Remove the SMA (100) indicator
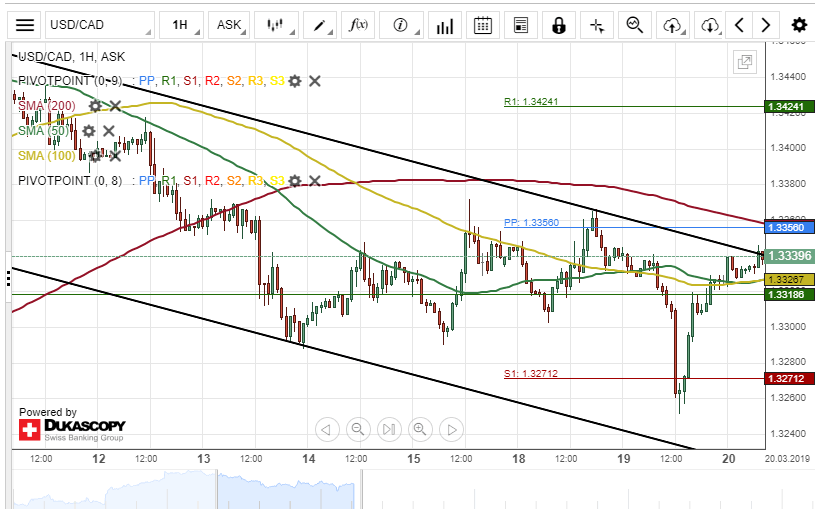 point(115,156)
